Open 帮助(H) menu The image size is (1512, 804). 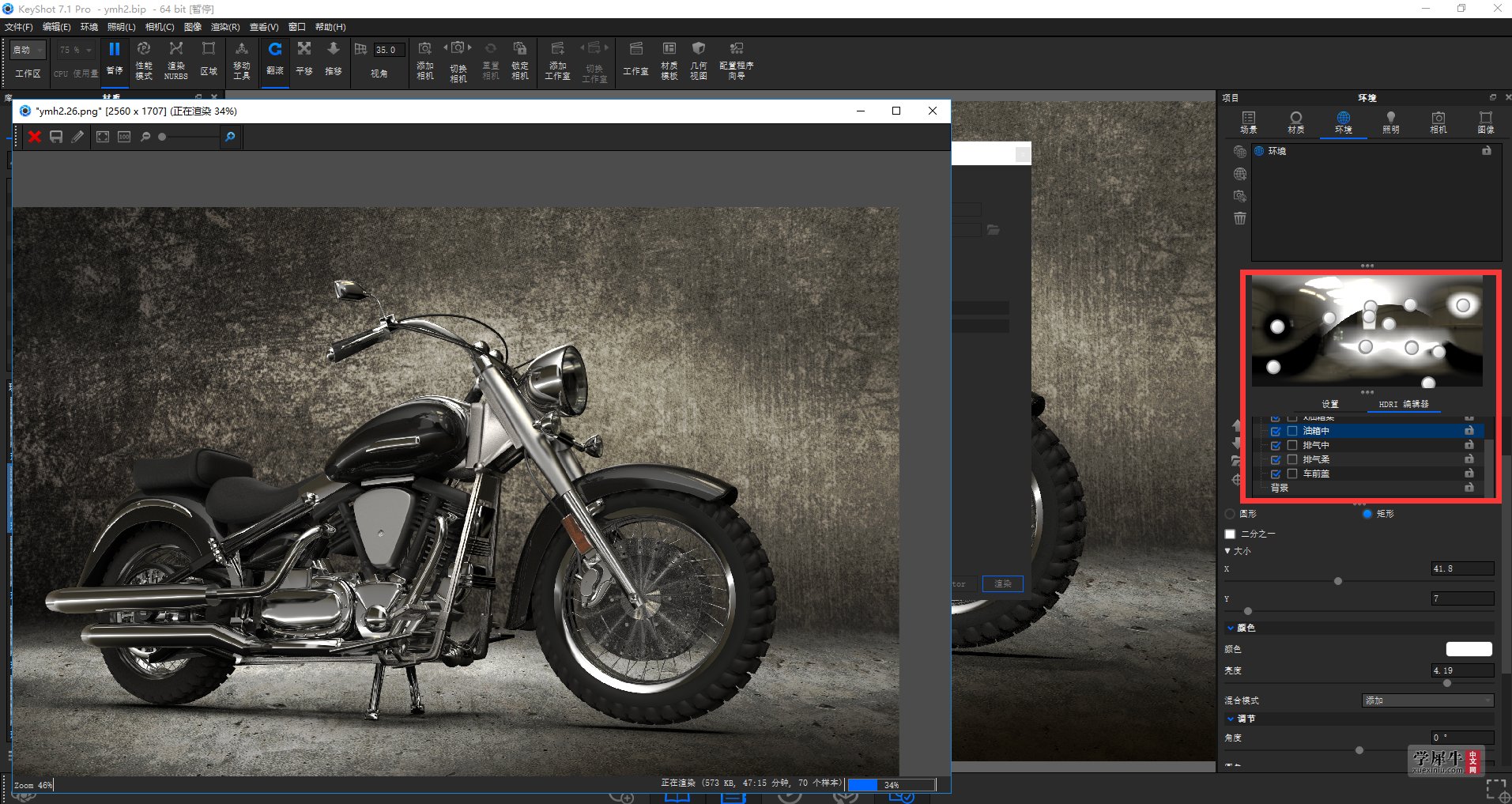coord(330,27)
